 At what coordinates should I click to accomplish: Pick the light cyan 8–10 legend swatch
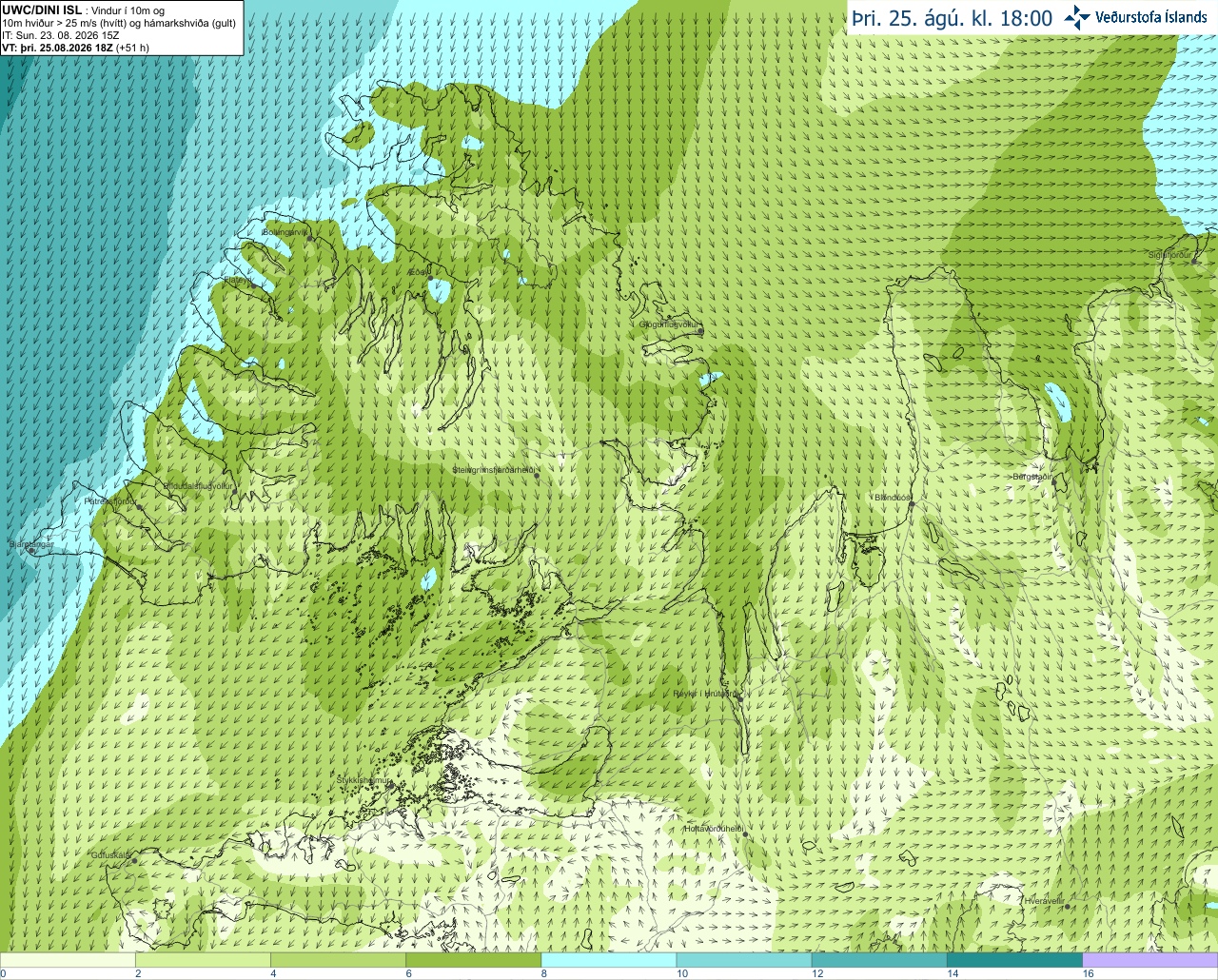click(609, 960)
